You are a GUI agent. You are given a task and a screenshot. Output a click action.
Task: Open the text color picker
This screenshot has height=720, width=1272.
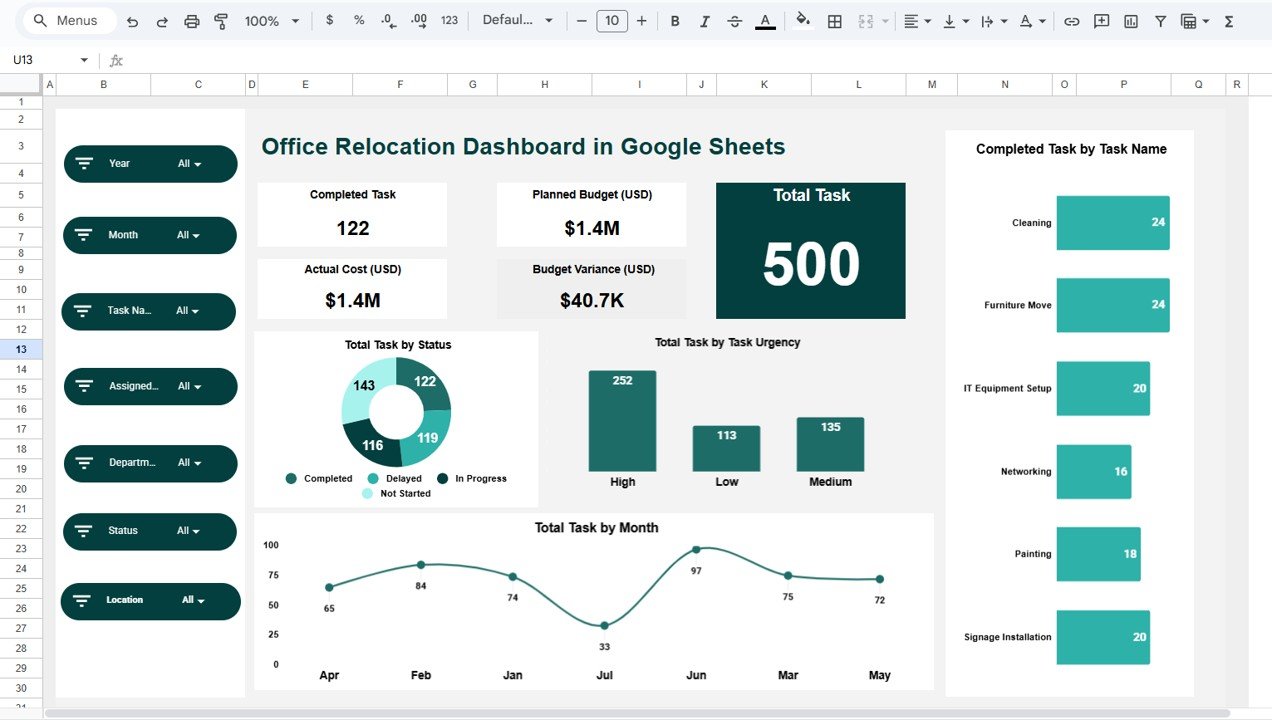point(765,20)
